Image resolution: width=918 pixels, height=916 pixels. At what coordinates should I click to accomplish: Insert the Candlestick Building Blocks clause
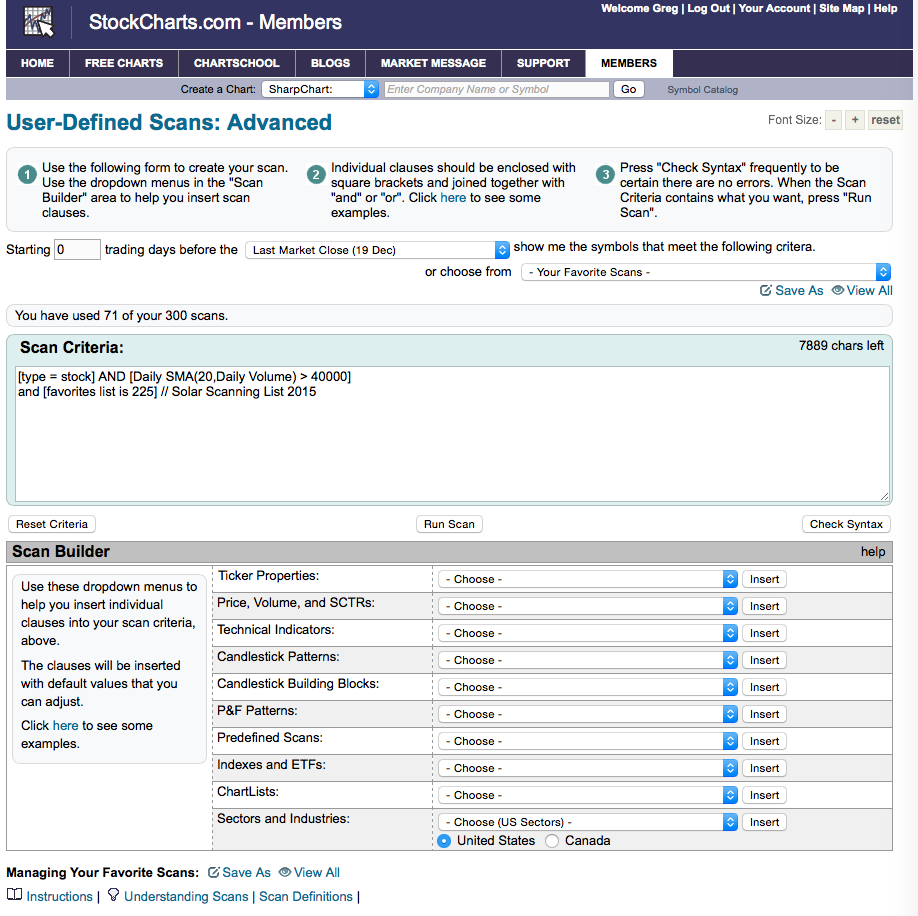(x=764, y=687)
